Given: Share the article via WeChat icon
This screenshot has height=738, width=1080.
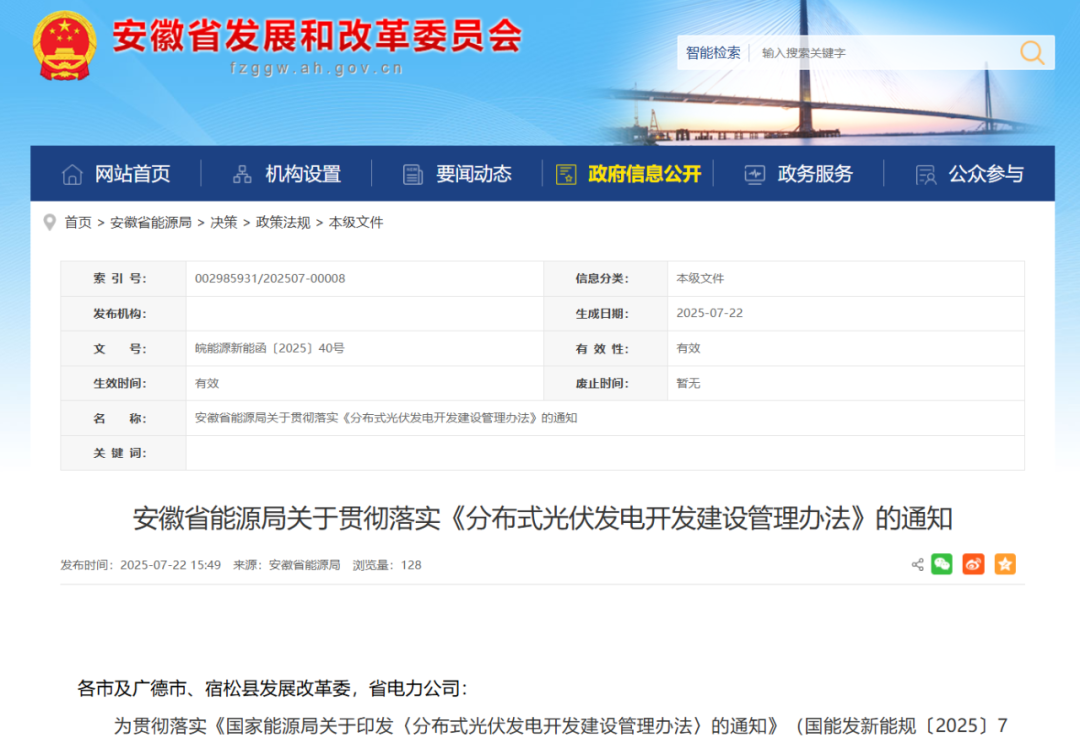Looking at the screenshot, I should coord(941,564).
